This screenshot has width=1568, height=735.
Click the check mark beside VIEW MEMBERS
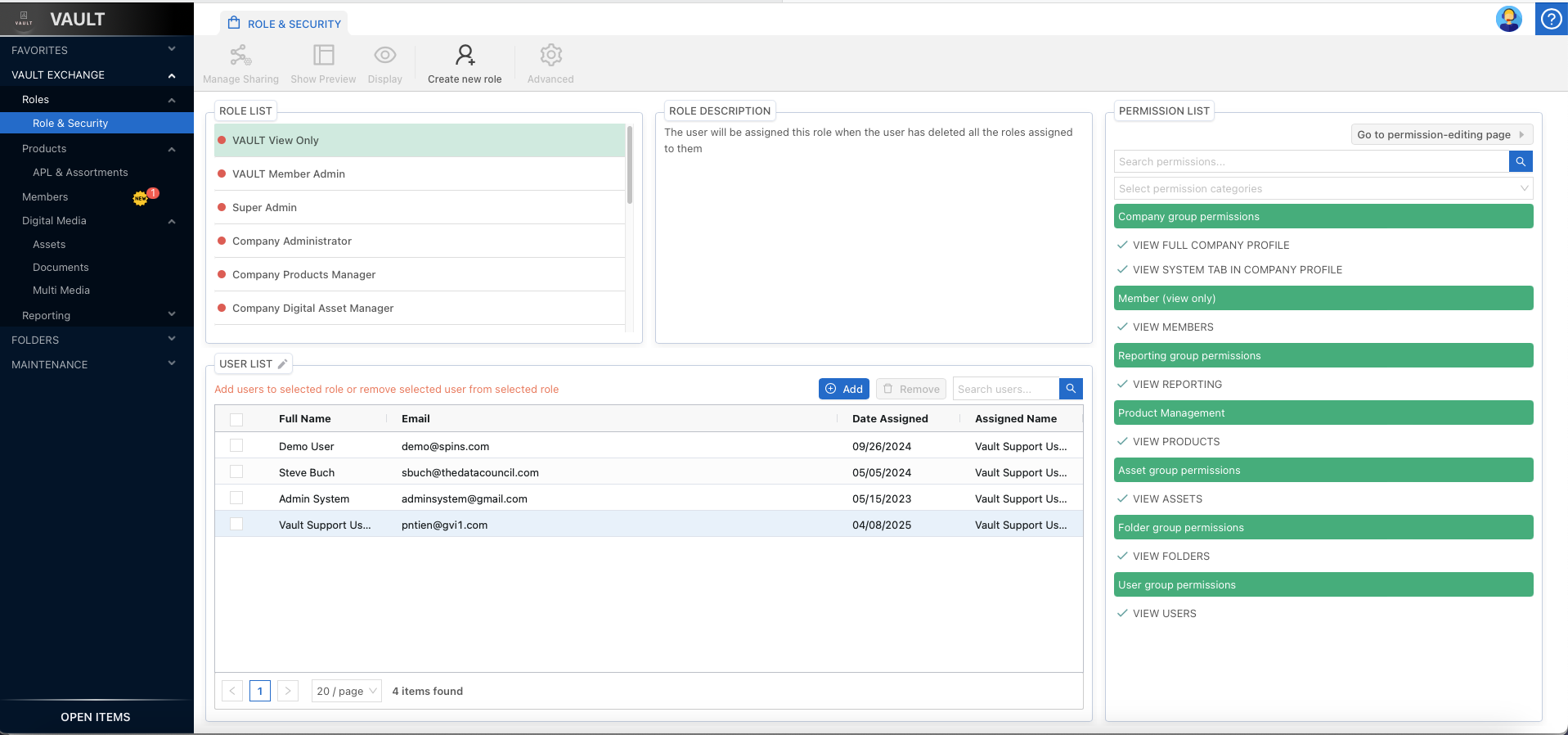point(1122,327)
